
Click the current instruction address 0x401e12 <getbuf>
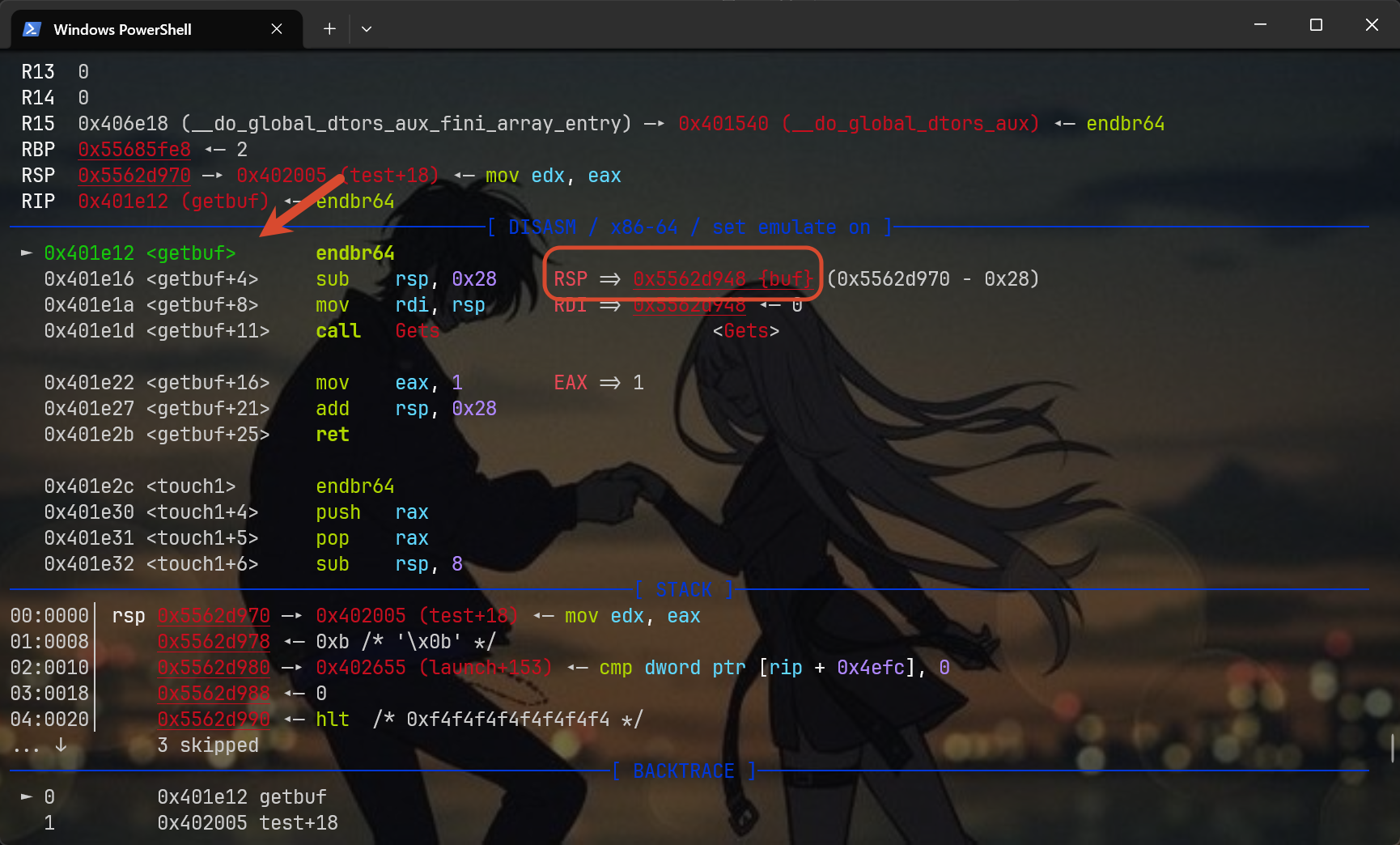click(140, 253)
